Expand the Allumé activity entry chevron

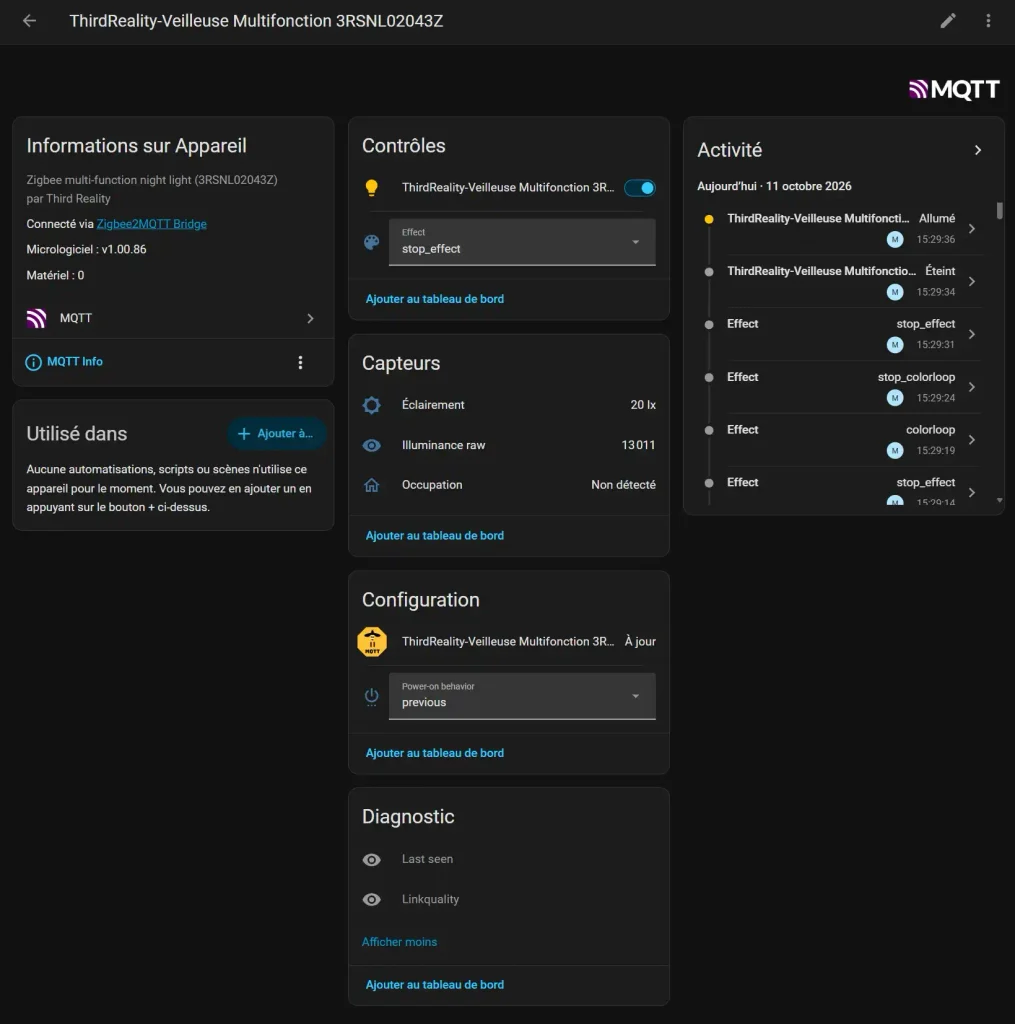pyautogui.click(x=972, y=229)
